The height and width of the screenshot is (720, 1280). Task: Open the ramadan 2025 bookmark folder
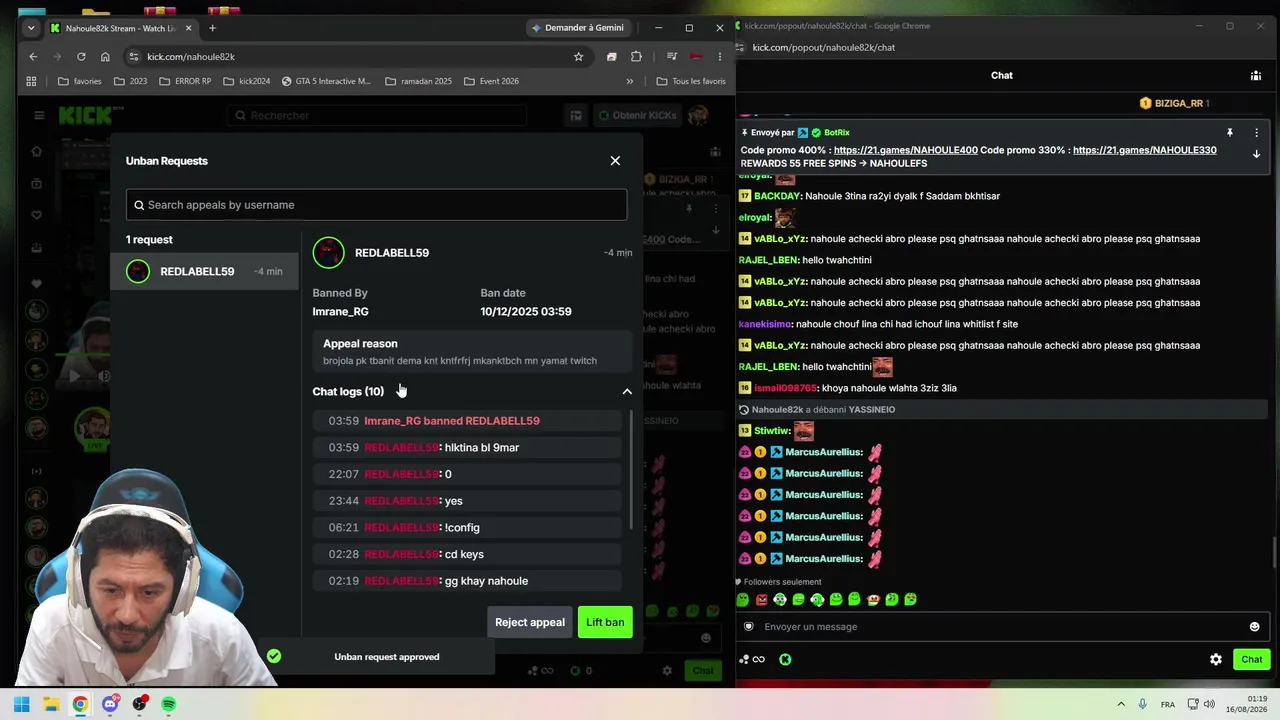418,81
